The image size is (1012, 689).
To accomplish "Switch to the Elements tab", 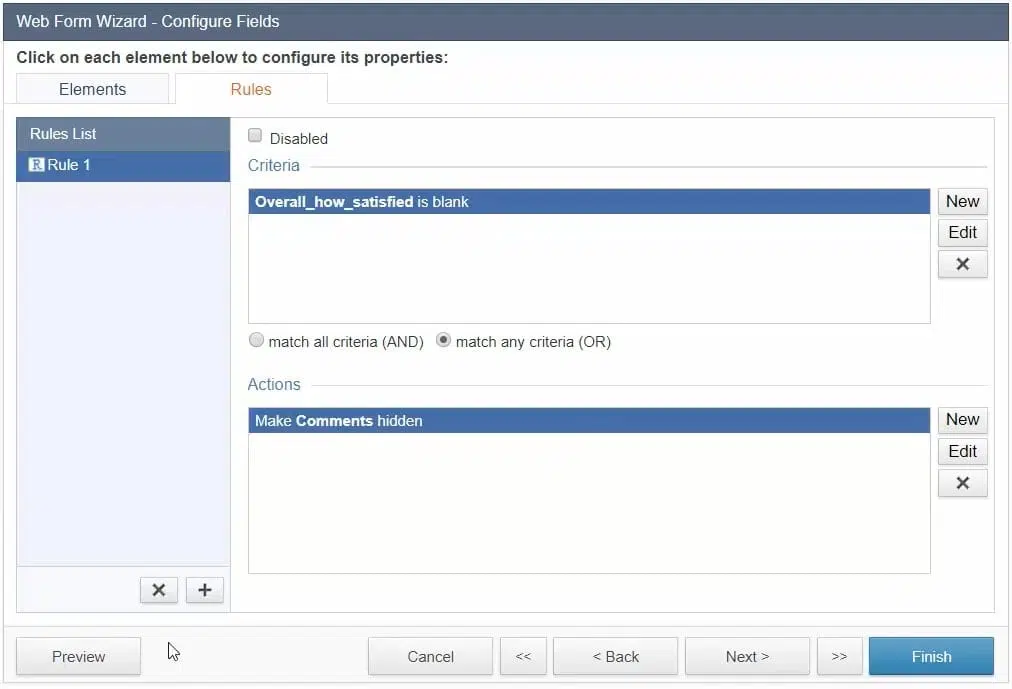I will click(92, 89).
